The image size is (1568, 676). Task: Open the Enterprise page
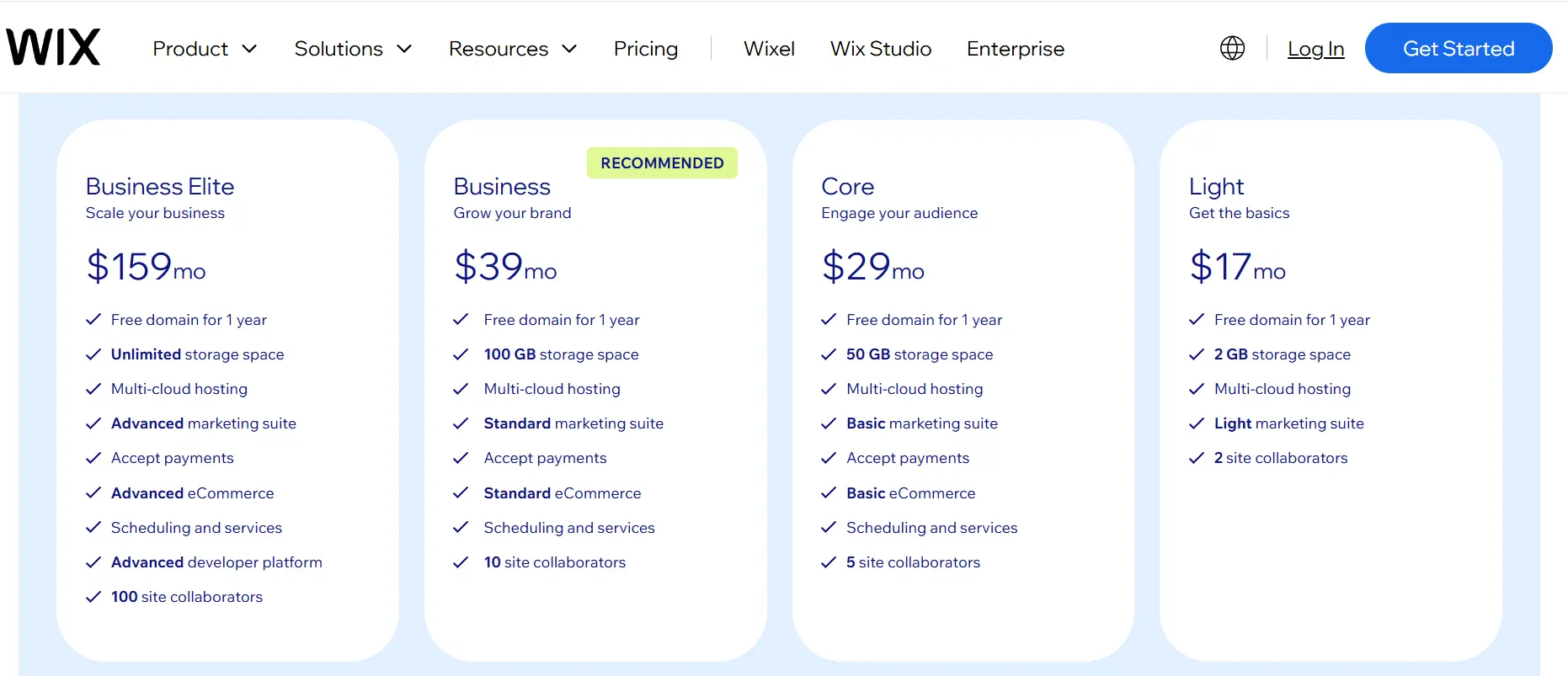(x=1015, y=48)
